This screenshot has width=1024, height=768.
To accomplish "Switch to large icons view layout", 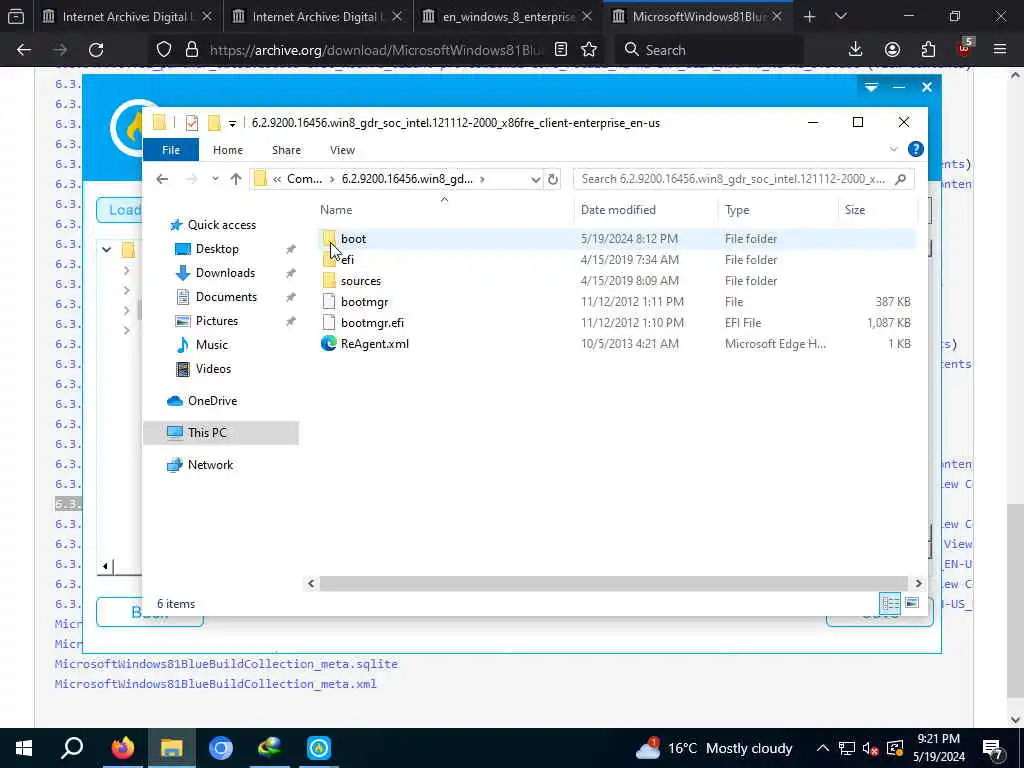I will (912, 603).
